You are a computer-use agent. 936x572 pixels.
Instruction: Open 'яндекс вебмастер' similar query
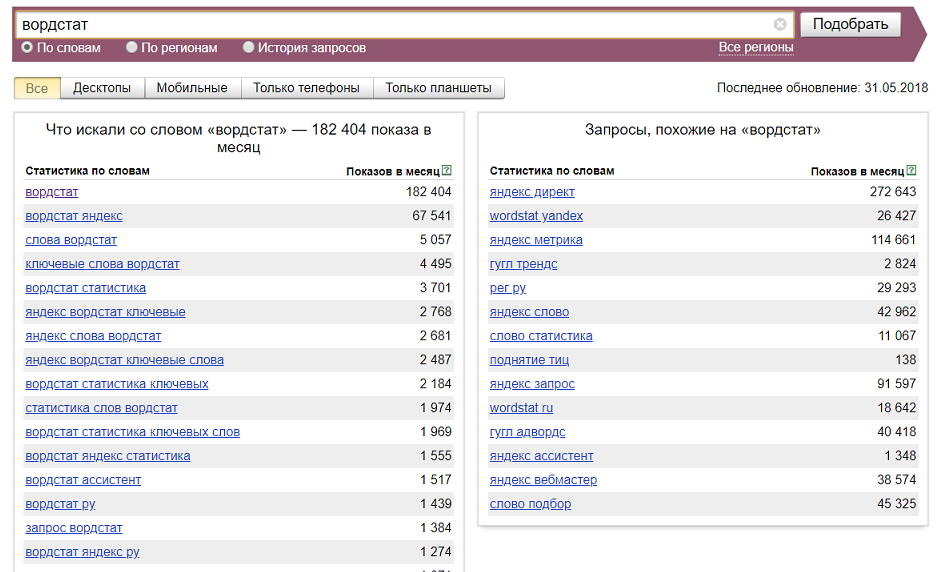(543, 480)
